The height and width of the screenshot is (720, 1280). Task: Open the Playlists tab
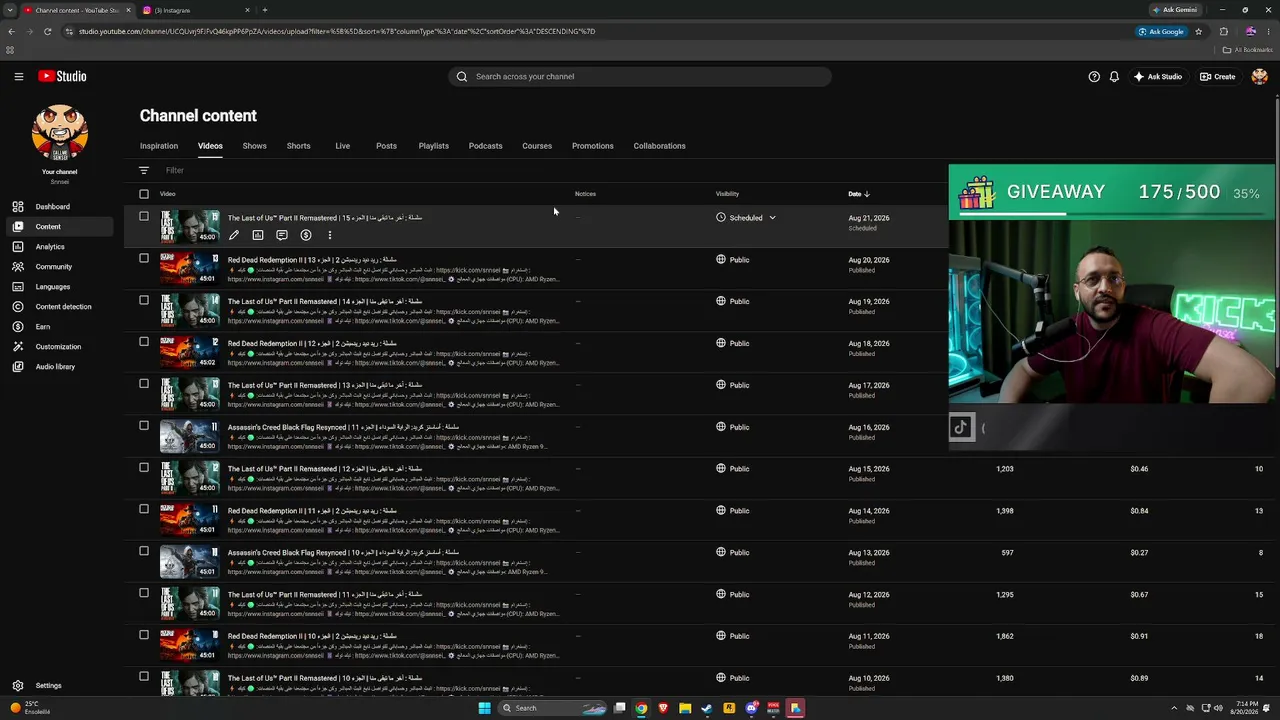pos(433,146)
